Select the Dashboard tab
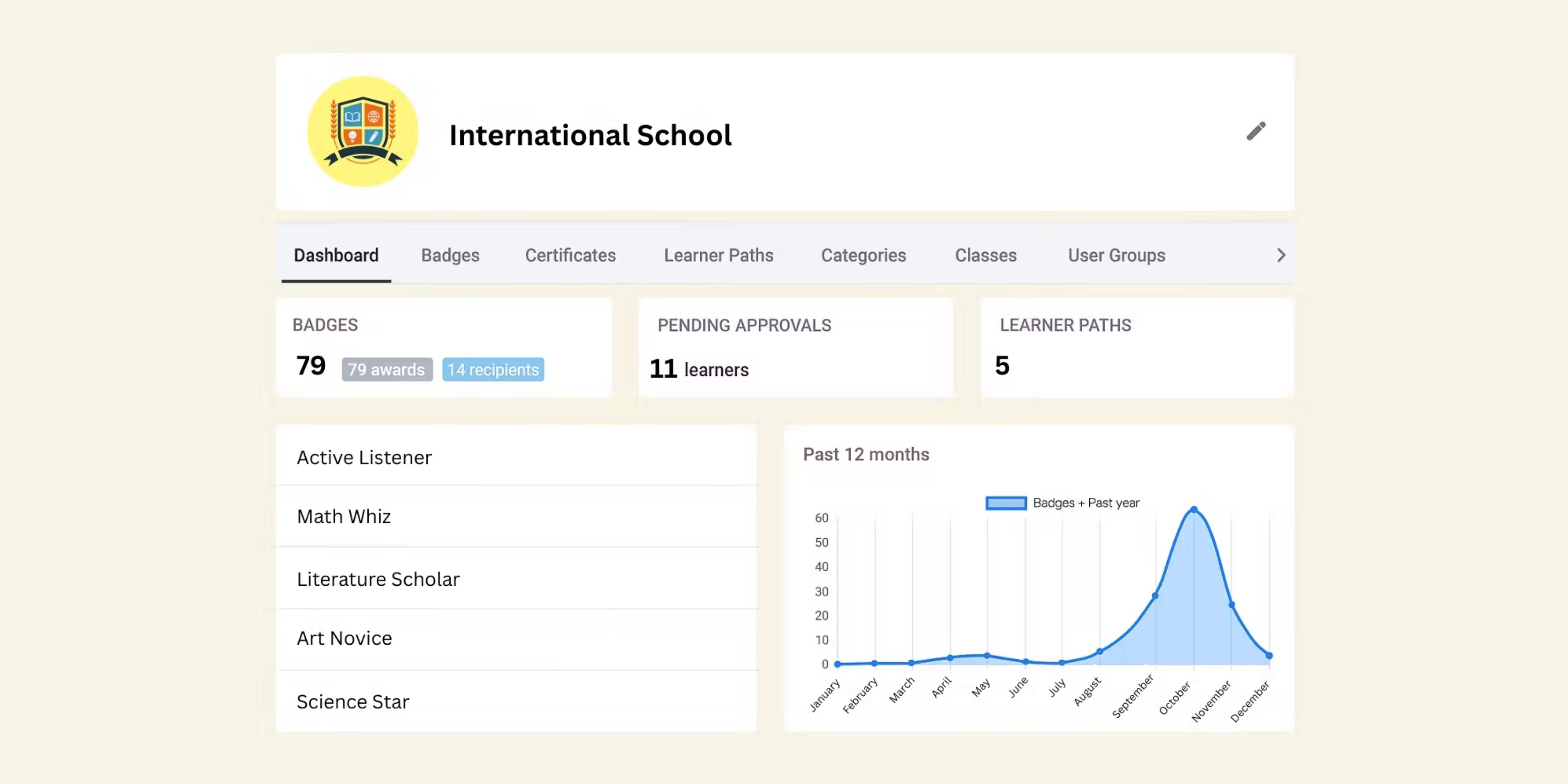The image size is (1568, 784). click(336, 255)
